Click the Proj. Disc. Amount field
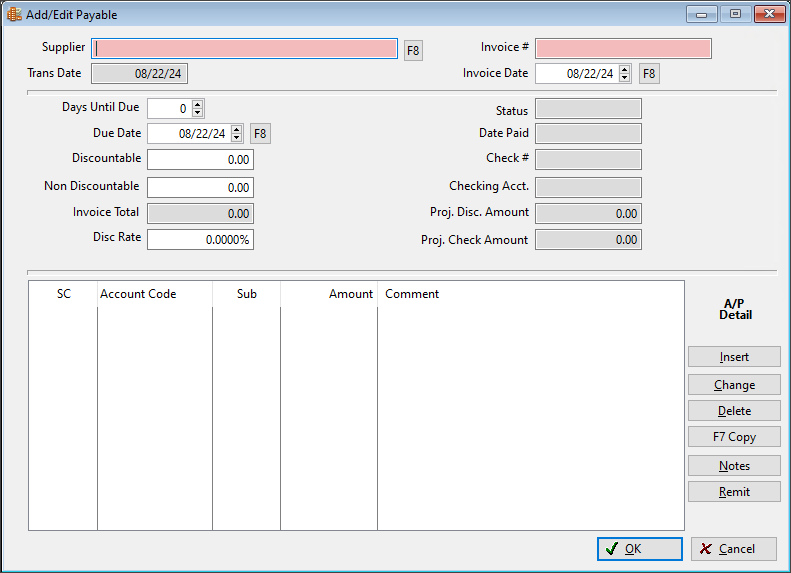The height and width of the screenshot is (573, 791). [x=588, y=213]
